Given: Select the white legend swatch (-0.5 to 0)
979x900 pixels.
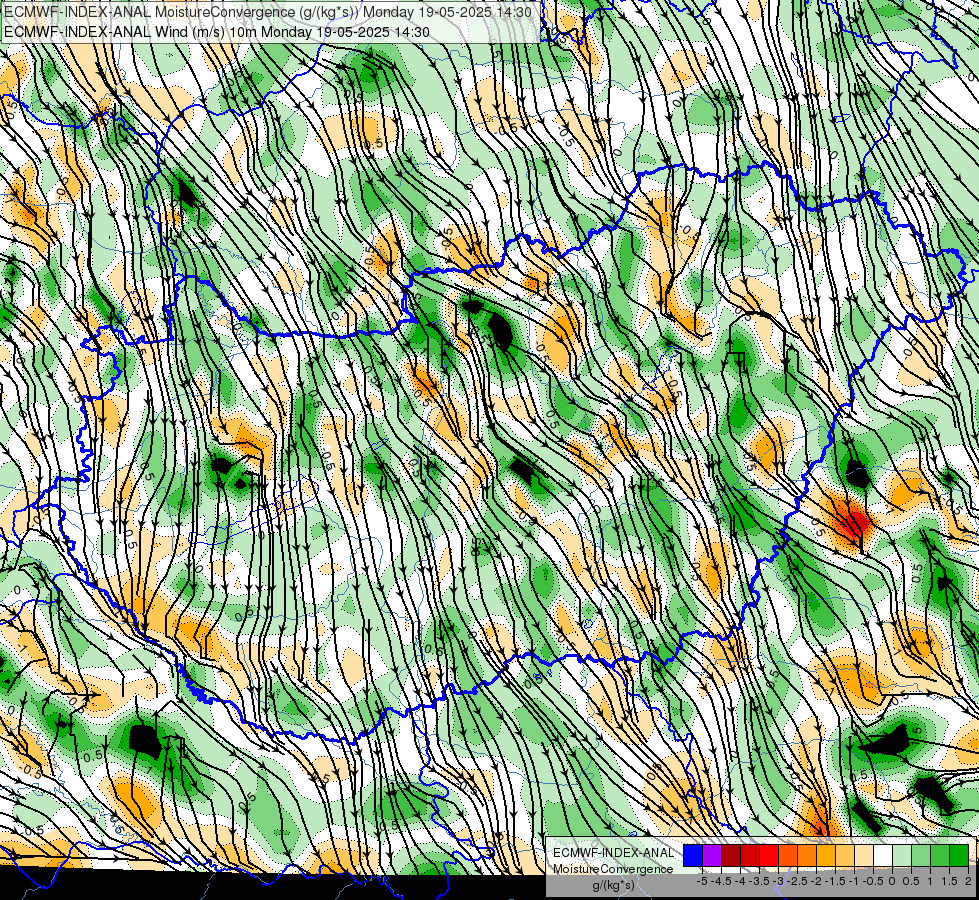Looking at the screenshot, I should point(883,856).
